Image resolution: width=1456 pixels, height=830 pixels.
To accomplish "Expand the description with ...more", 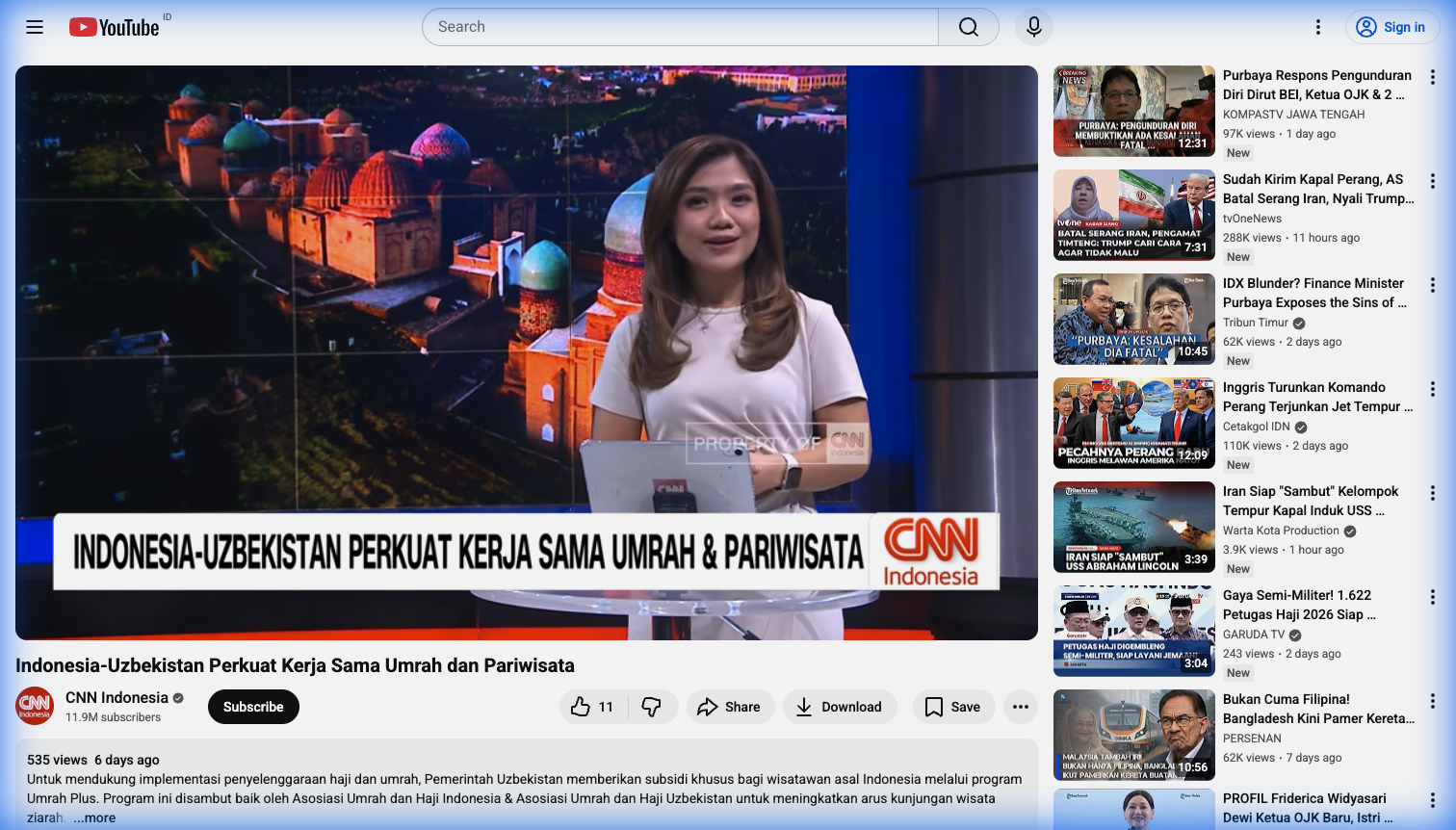I will point(93,817).
